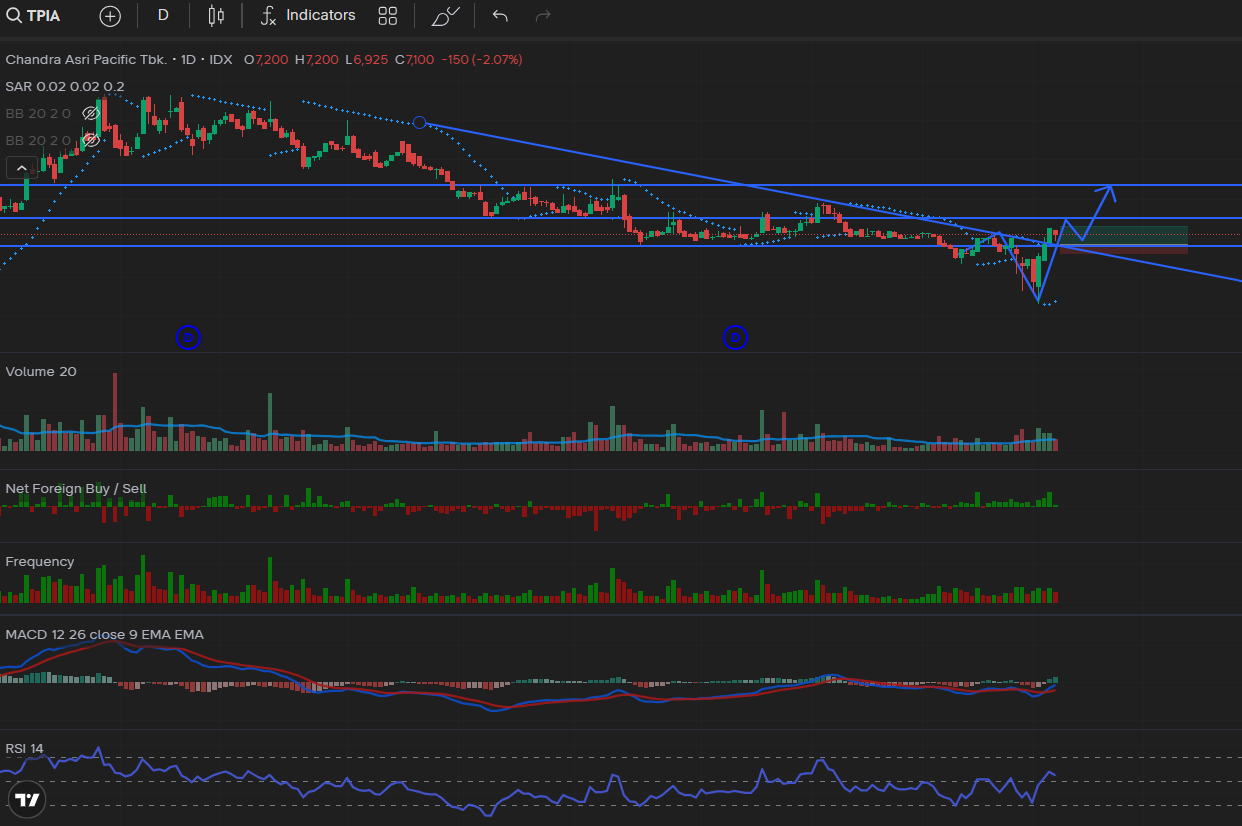Click the undo arrow

click(500, 16)
